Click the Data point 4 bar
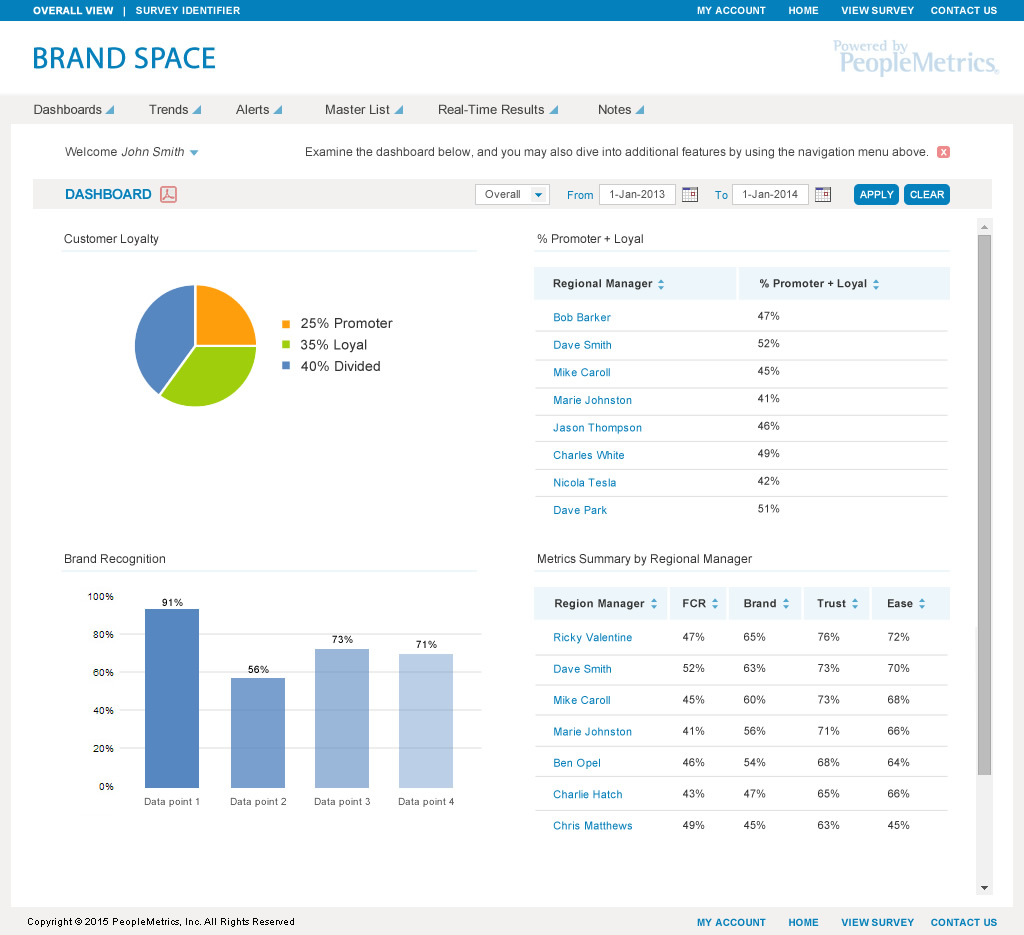Image resolution: width=1024 pixels, height=935 pixels. (x=426, y=721)
